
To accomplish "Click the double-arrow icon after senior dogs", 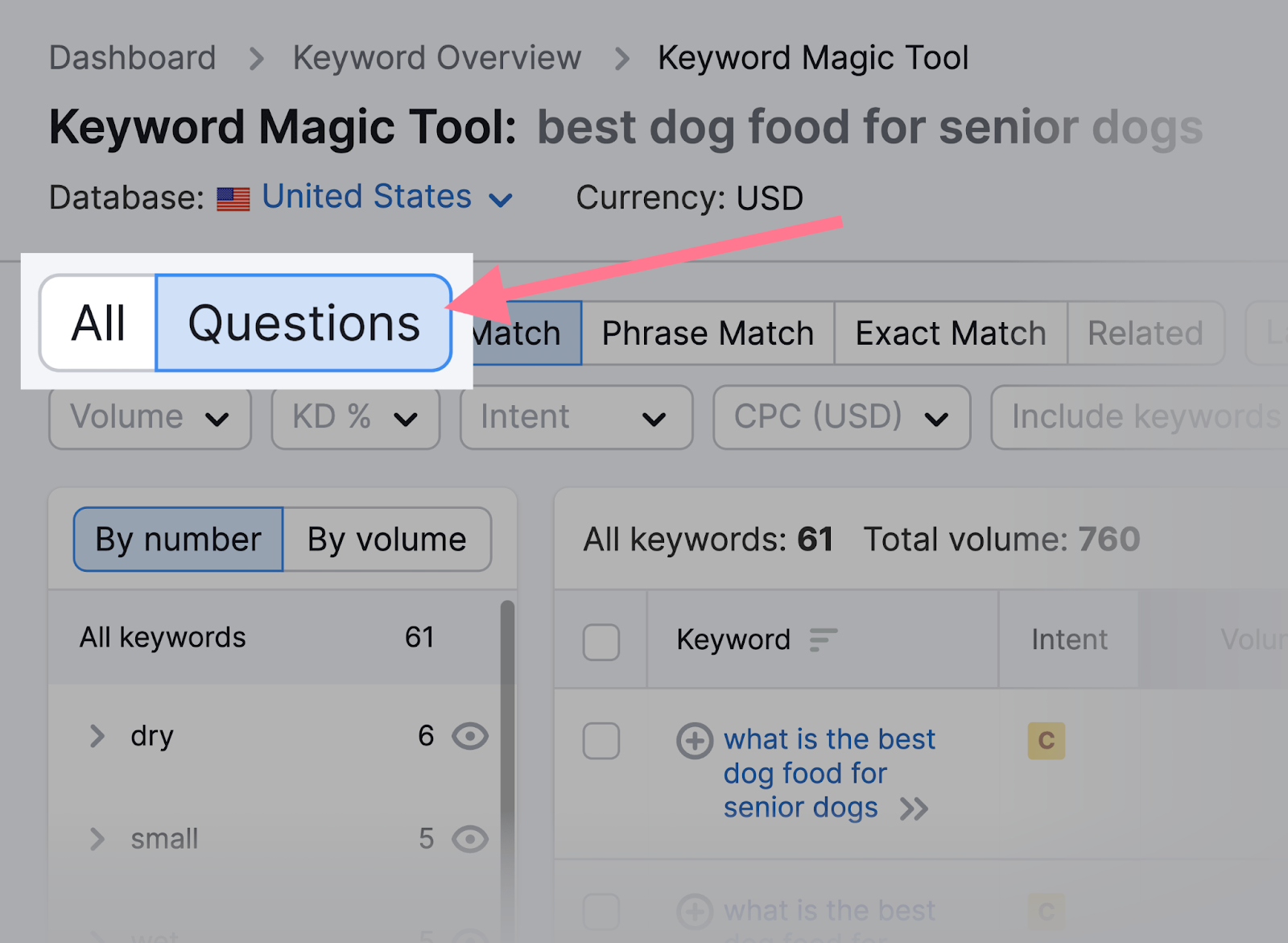I will [914, 809].
